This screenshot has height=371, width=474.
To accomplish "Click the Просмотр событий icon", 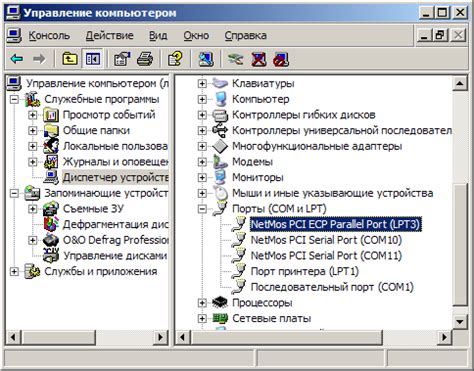I will pyautogui.click(x=51, y=115).
